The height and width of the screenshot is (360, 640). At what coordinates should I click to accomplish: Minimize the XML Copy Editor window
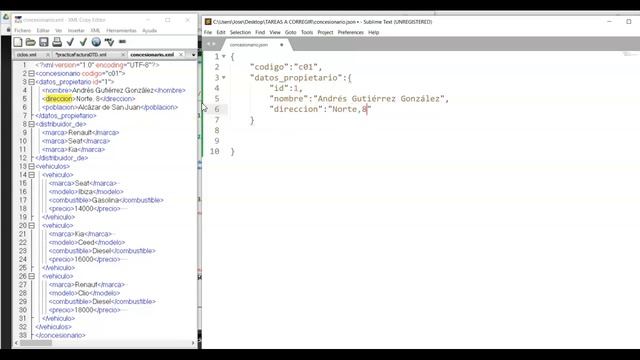point(148,20)
